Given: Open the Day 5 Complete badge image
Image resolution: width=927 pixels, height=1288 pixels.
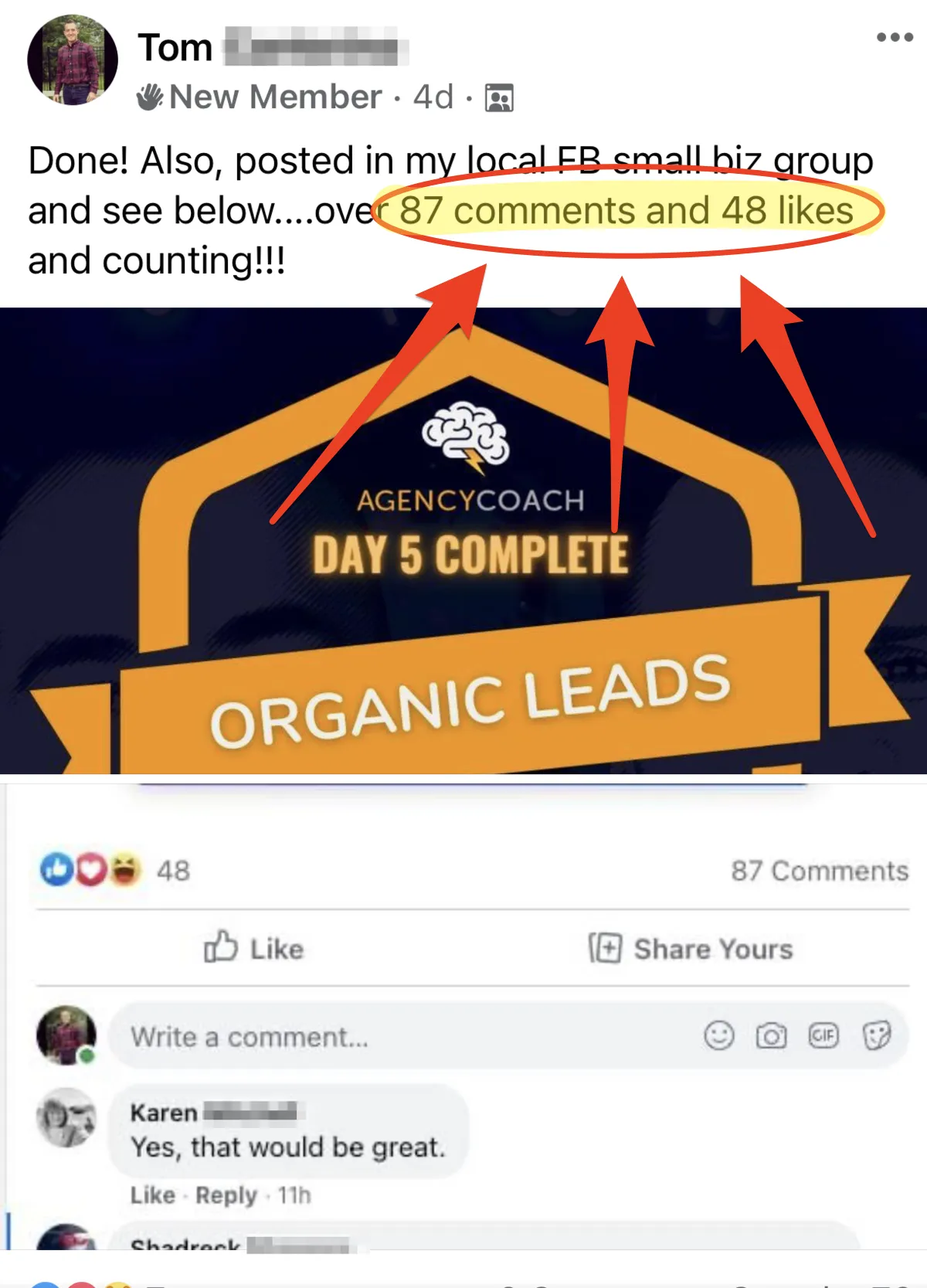Looking at the screenshot, I should point(463,541).
